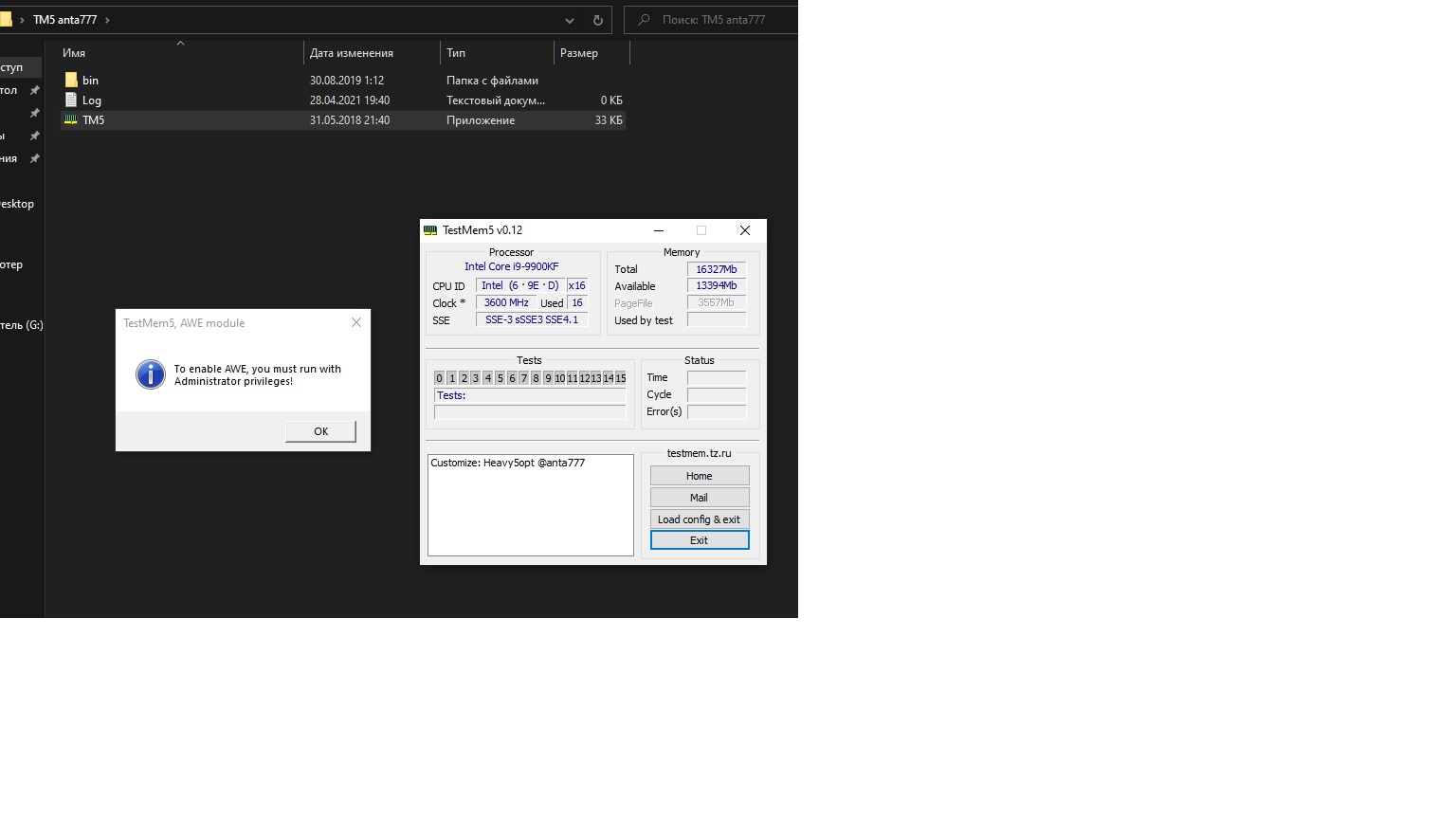Click test number box 9
1456x819 pixels.
tap(548, 378)
